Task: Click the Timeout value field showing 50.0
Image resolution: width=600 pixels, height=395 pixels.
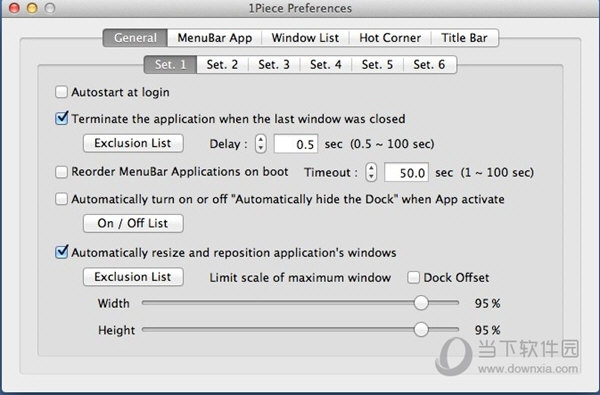Action: pos(406,172)
